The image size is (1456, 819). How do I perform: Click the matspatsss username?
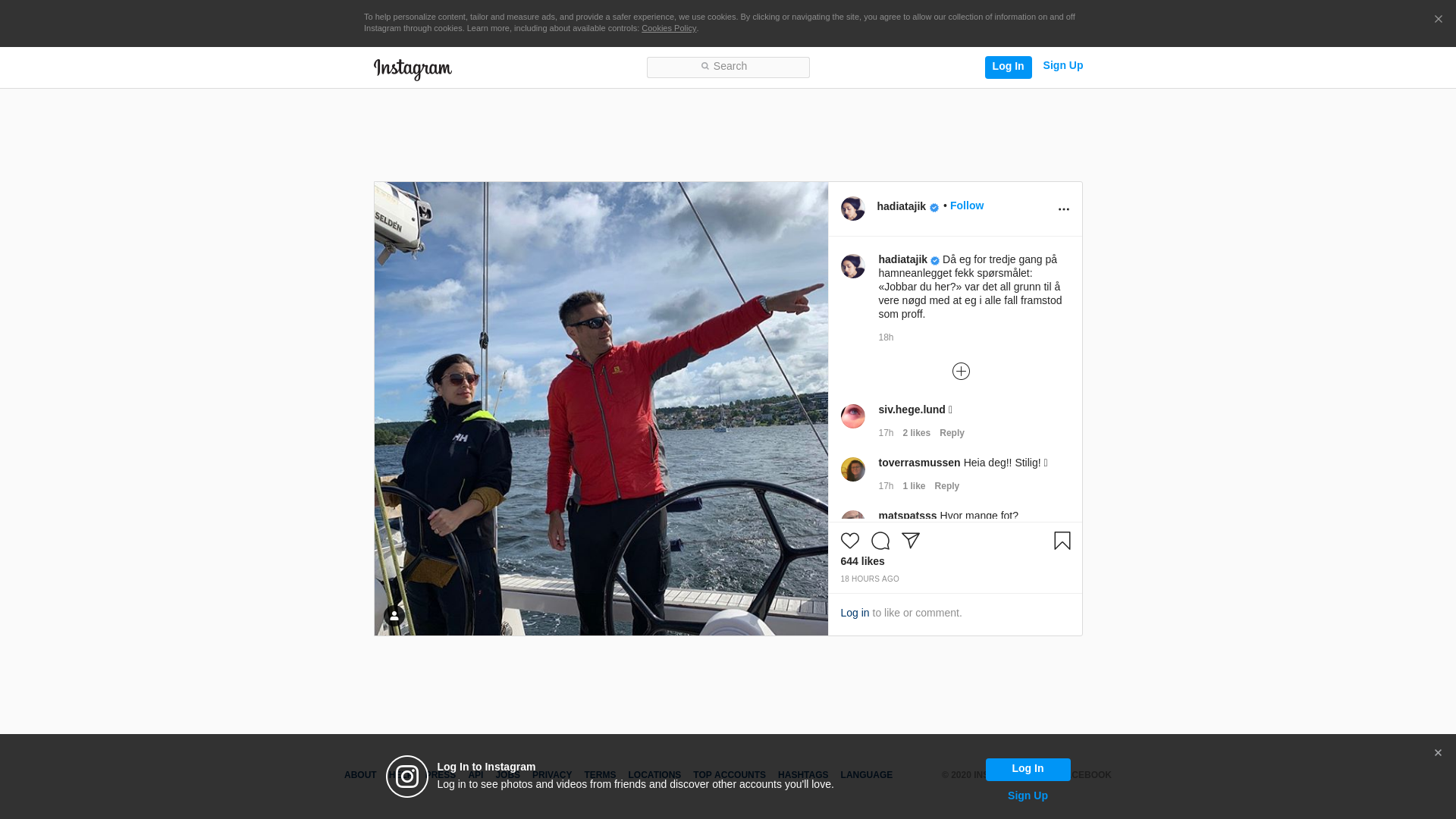(907, 516)
